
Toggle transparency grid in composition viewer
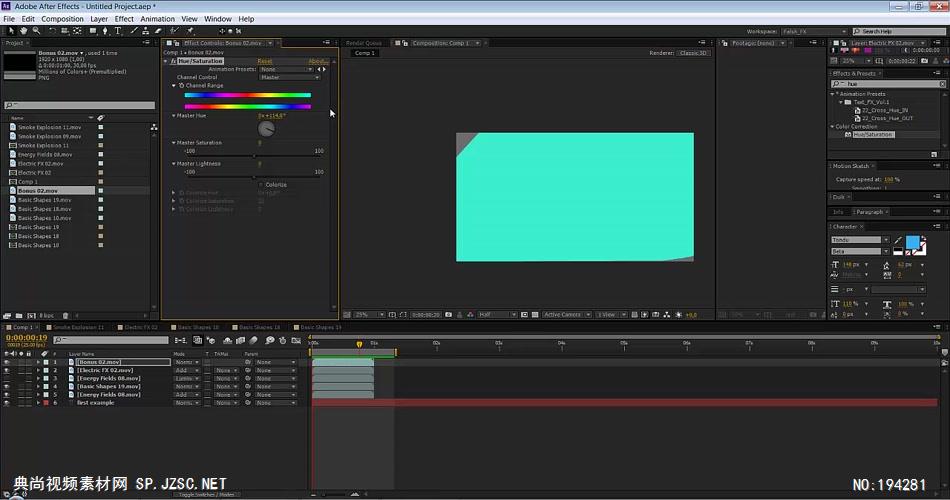click(535, 315)
